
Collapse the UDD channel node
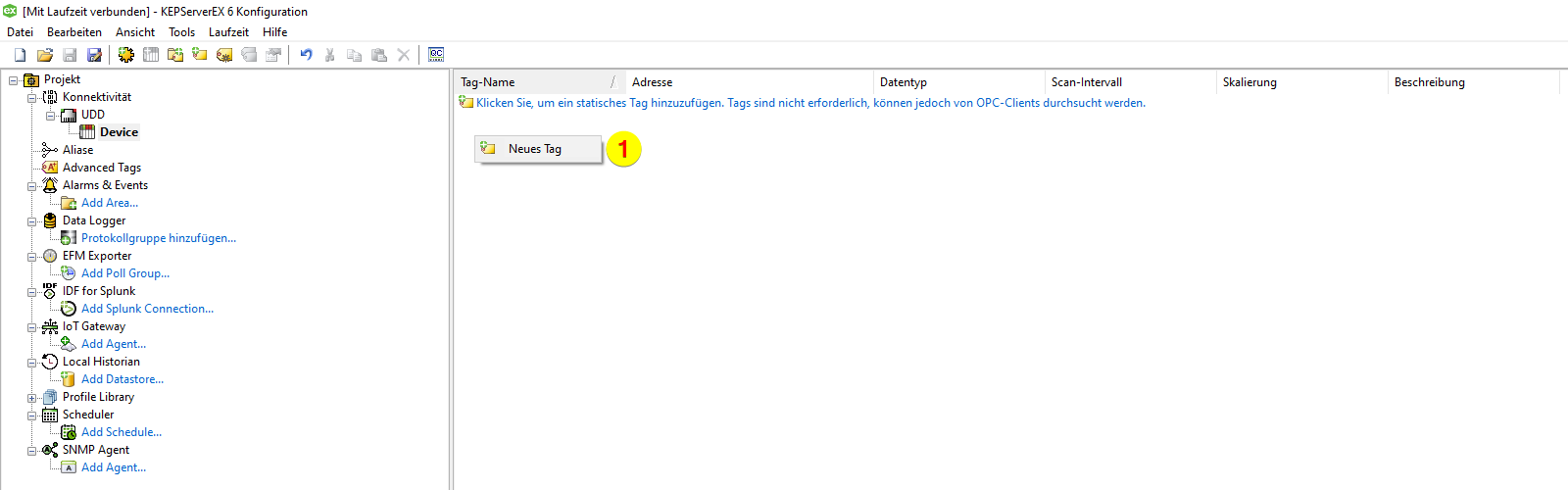(x=51, y=116)
